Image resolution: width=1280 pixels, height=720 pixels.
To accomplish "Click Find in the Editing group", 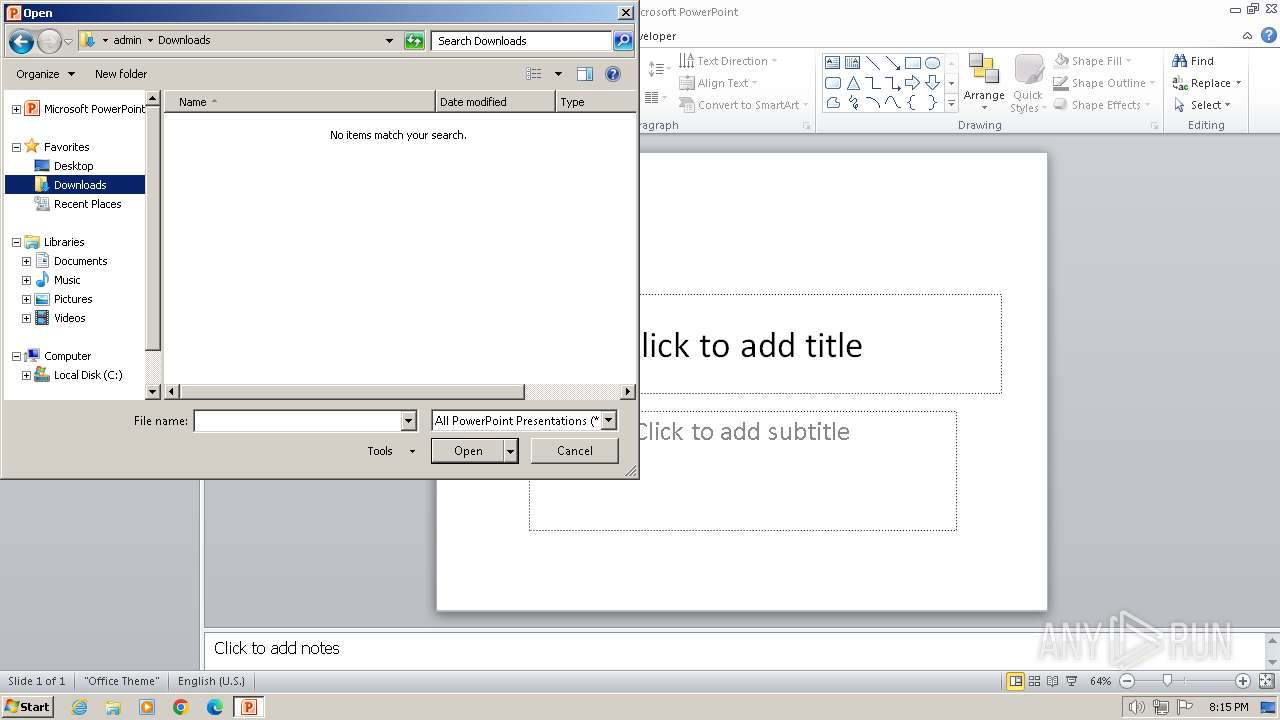I will click(1194, 61).
